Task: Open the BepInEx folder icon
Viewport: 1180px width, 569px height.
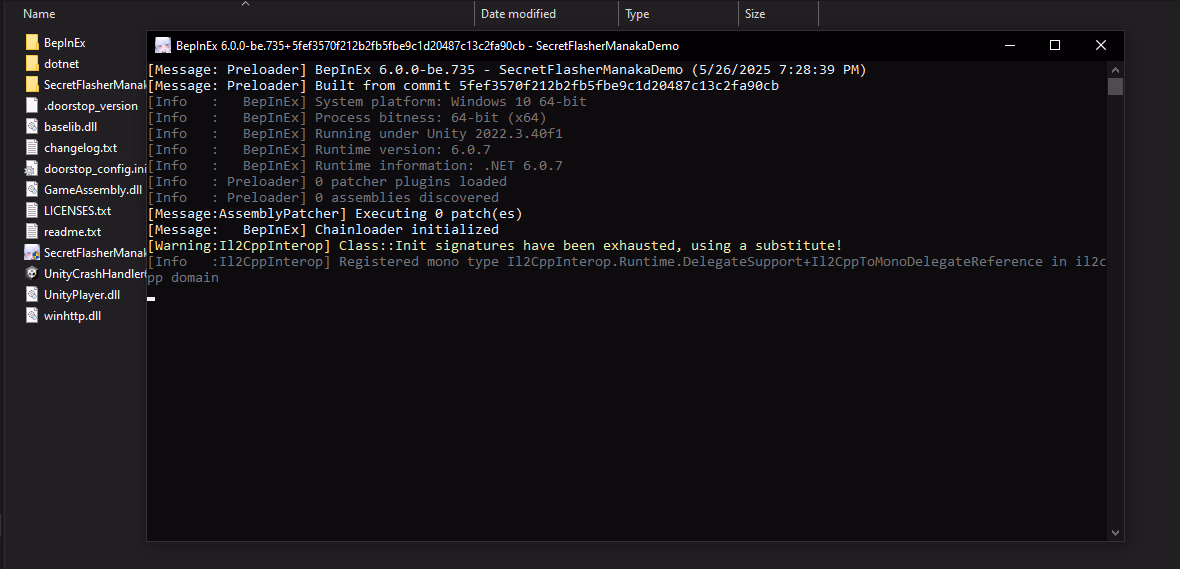Action: (x=32, y=43)
